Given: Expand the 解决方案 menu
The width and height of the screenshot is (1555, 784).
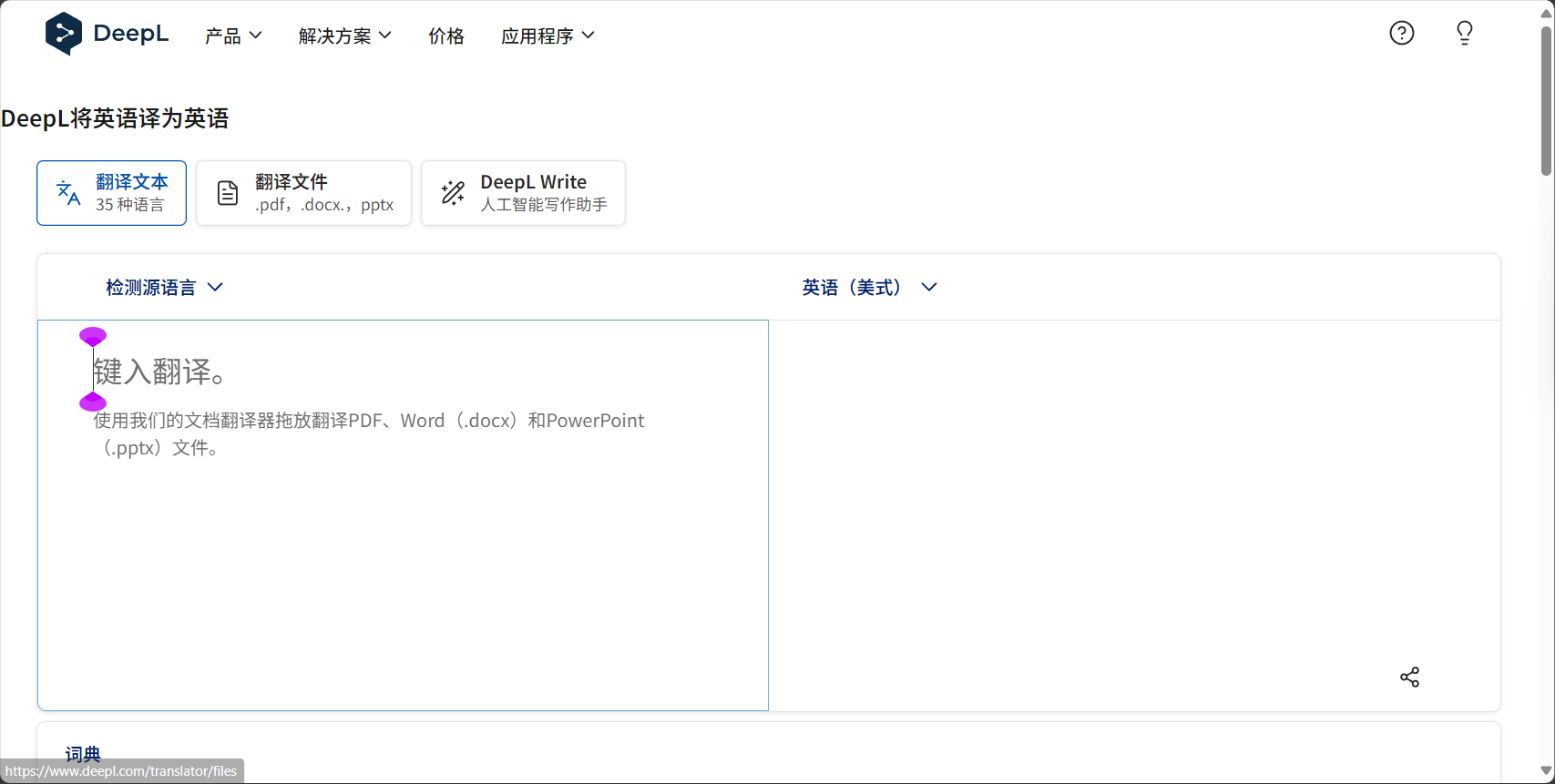Looking at the screenshot, I should 344,36.
